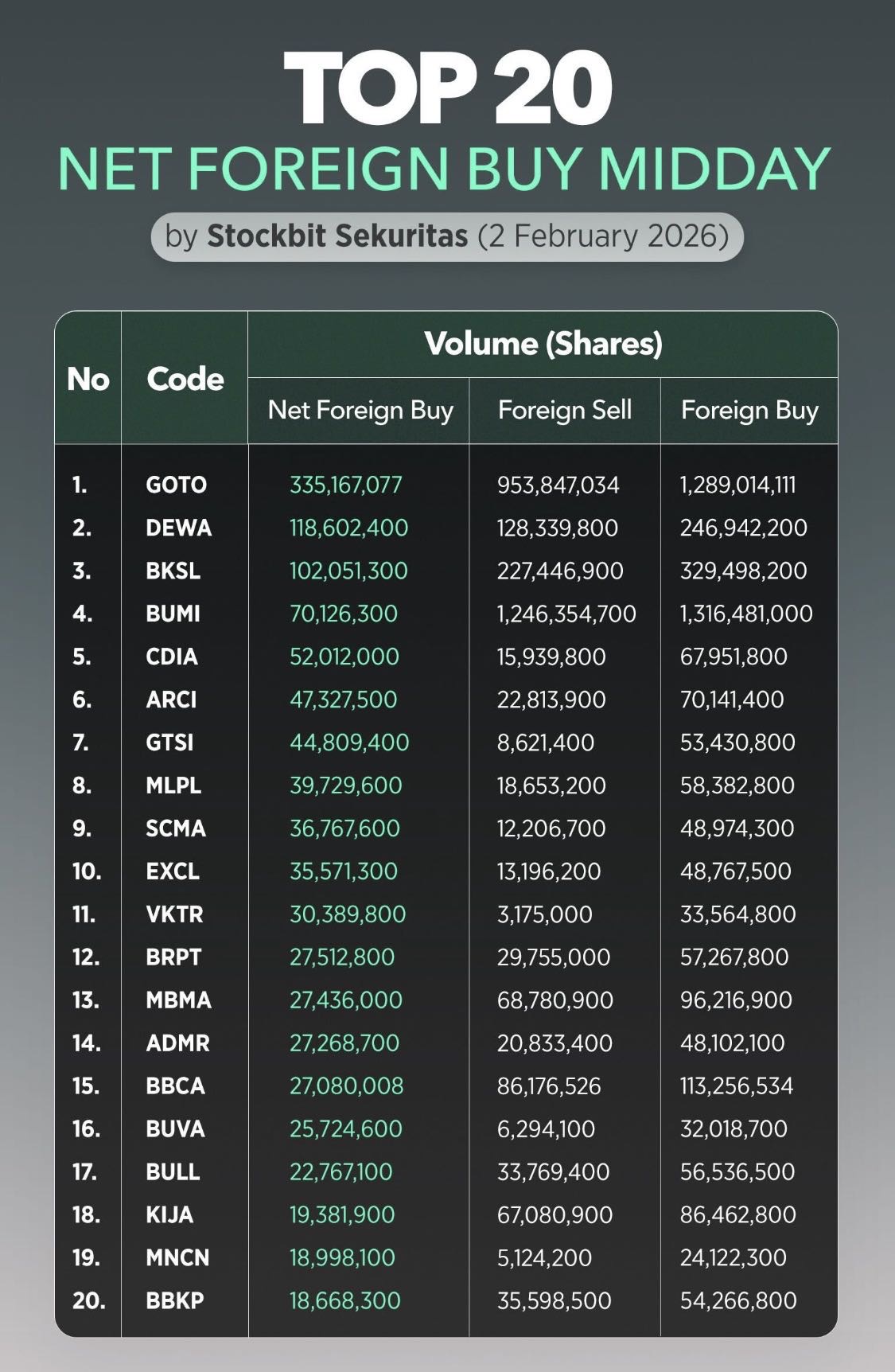Click BUMI's foreign buy value 1,316,481,000
This screenshot has width=895, height=1372.
coord(746,614)
